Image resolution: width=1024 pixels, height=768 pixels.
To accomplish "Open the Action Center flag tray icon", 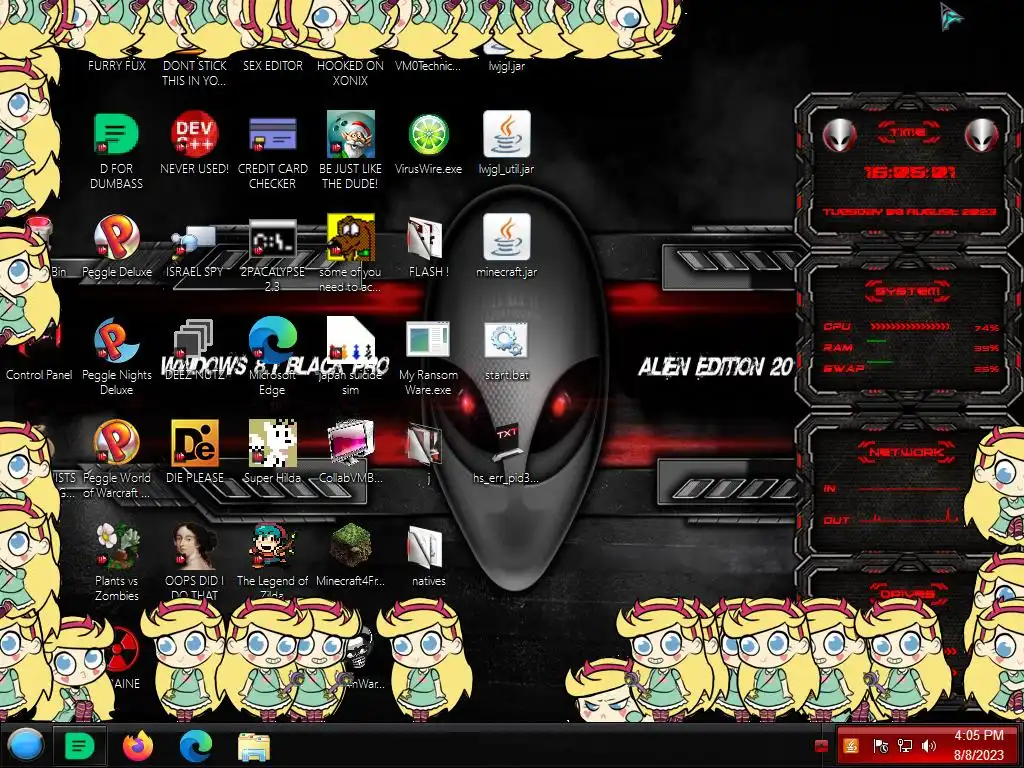I will pos(879,746).
